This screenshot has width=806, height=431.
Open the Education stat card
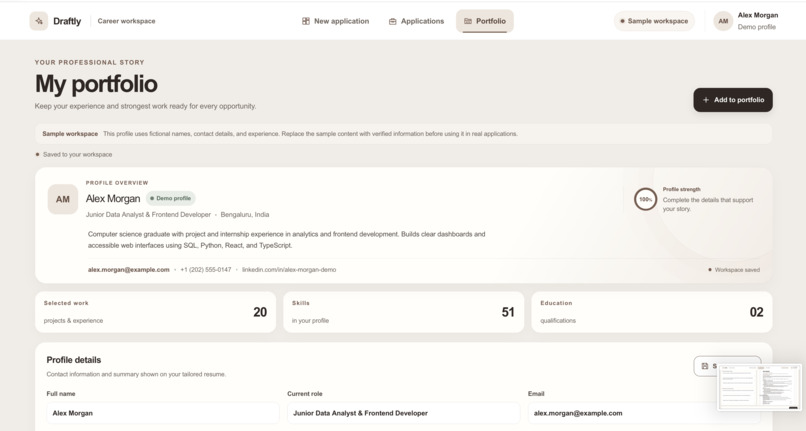(652, 312)
